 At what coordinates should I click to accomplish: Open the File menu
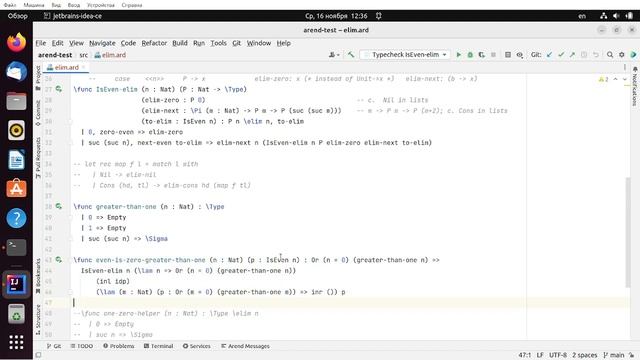40,43
